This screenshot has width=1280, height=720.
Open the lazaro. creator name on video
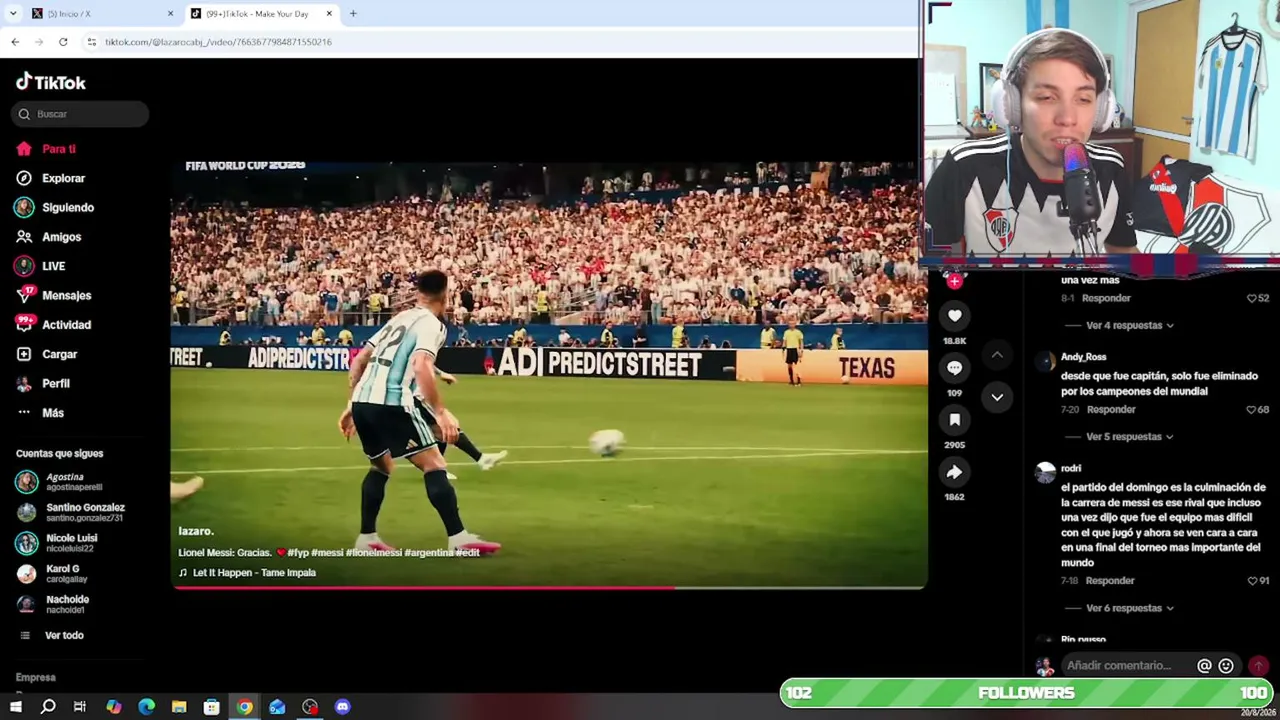[196, 531]
